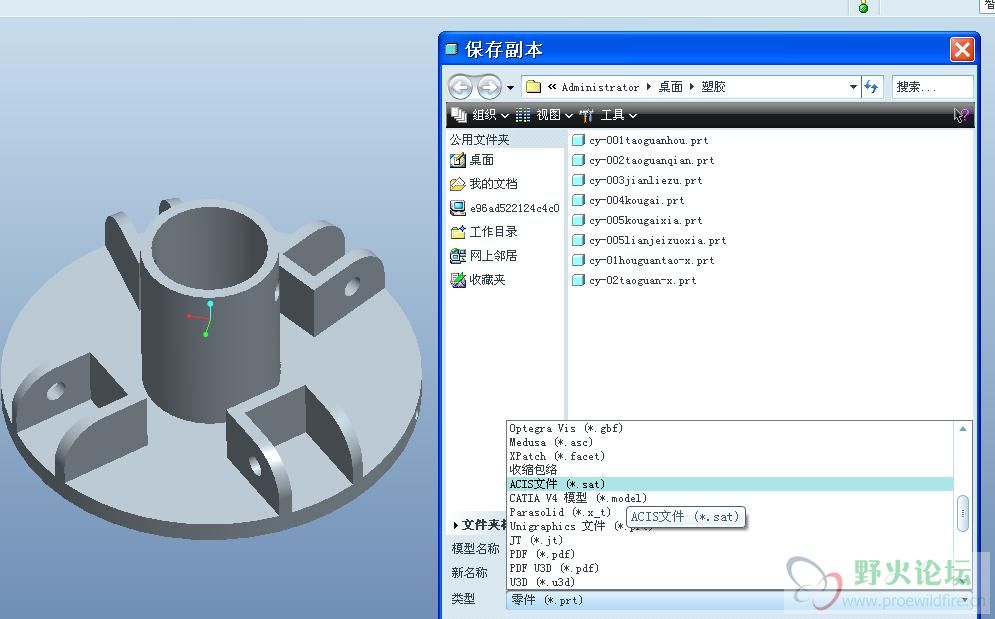Grab the type list scrollbar thumb
995x619 pixels.
click(x=963, y=513)
